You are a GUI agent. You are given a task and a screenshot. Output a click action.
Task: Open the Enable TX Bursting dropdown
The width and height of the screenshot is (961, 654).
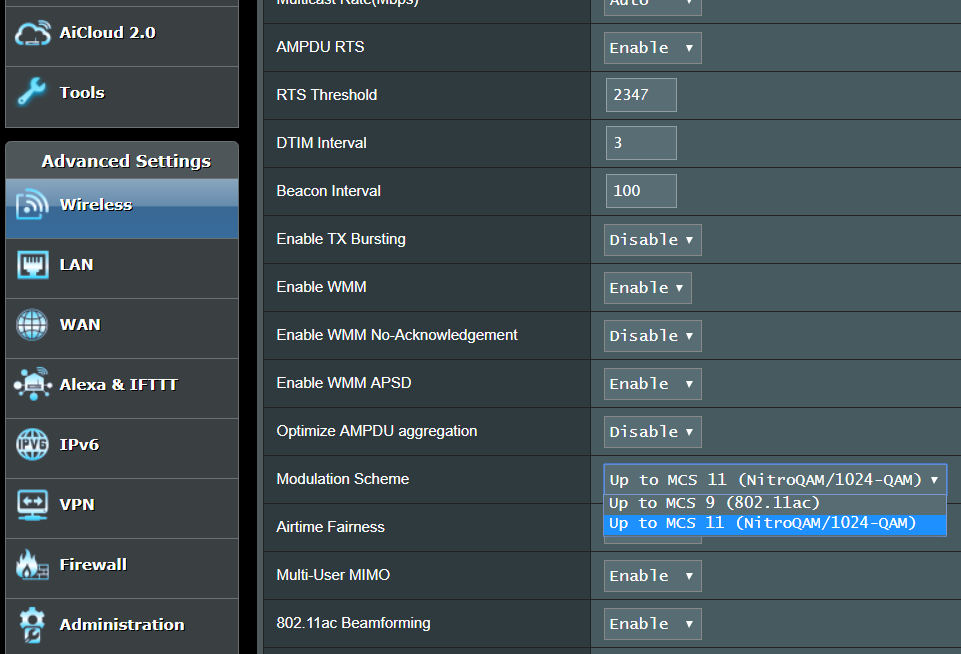652,240
